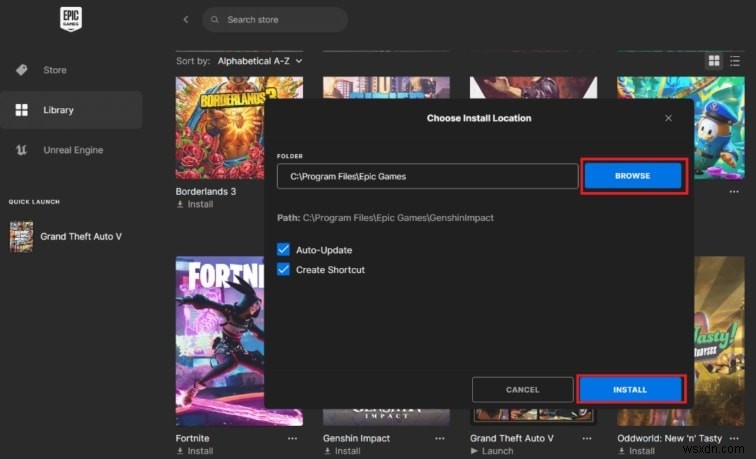This screenshot has height=459, width=756.
Task: Switch to list view
Action: click(735, 61)
